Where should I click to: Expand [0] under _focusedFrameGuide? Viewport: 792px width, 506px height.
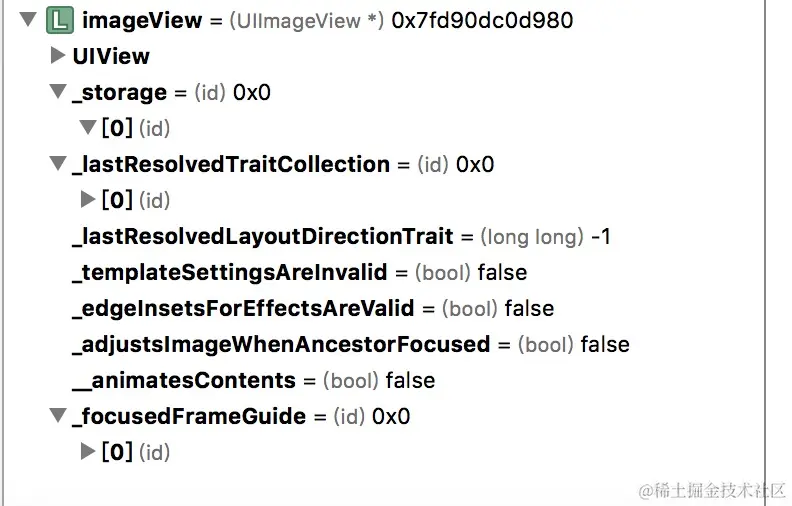[x=88, y=452]
